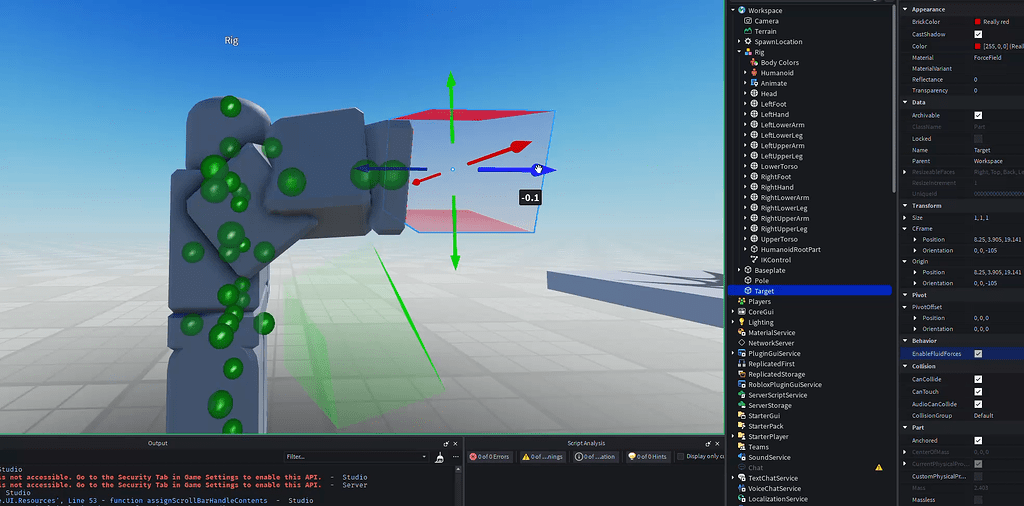Screen dimensions: 1024x506
Task: Open the Output Filter dropdown arrow
Action: pos(424,457)
